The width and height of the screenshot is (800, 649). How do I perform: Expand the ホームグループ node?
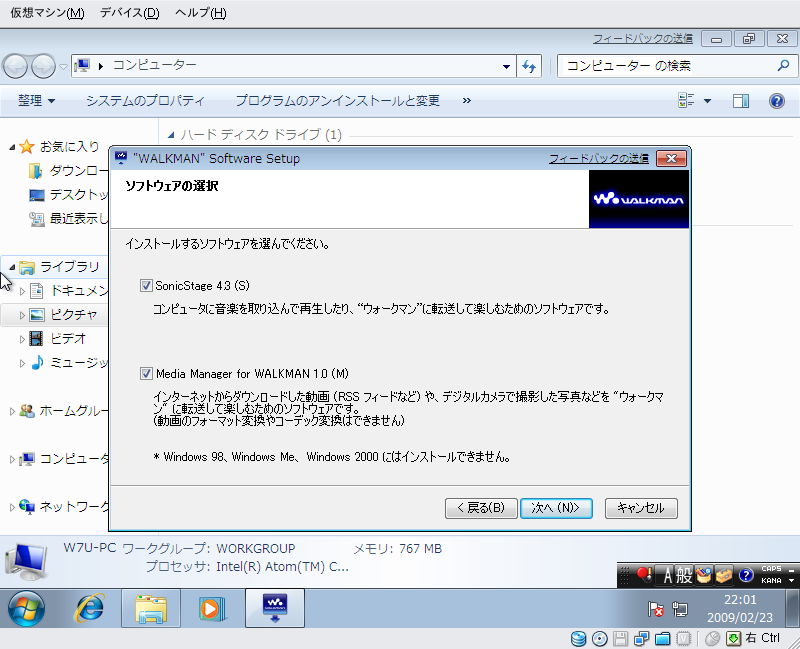12,411
